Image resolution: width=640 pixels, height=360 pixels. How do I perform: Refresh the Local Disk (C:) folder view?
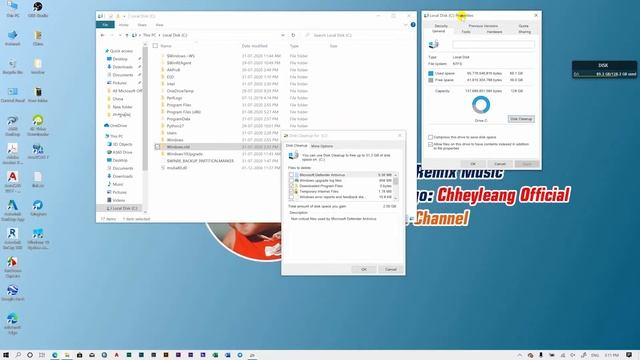293,36
